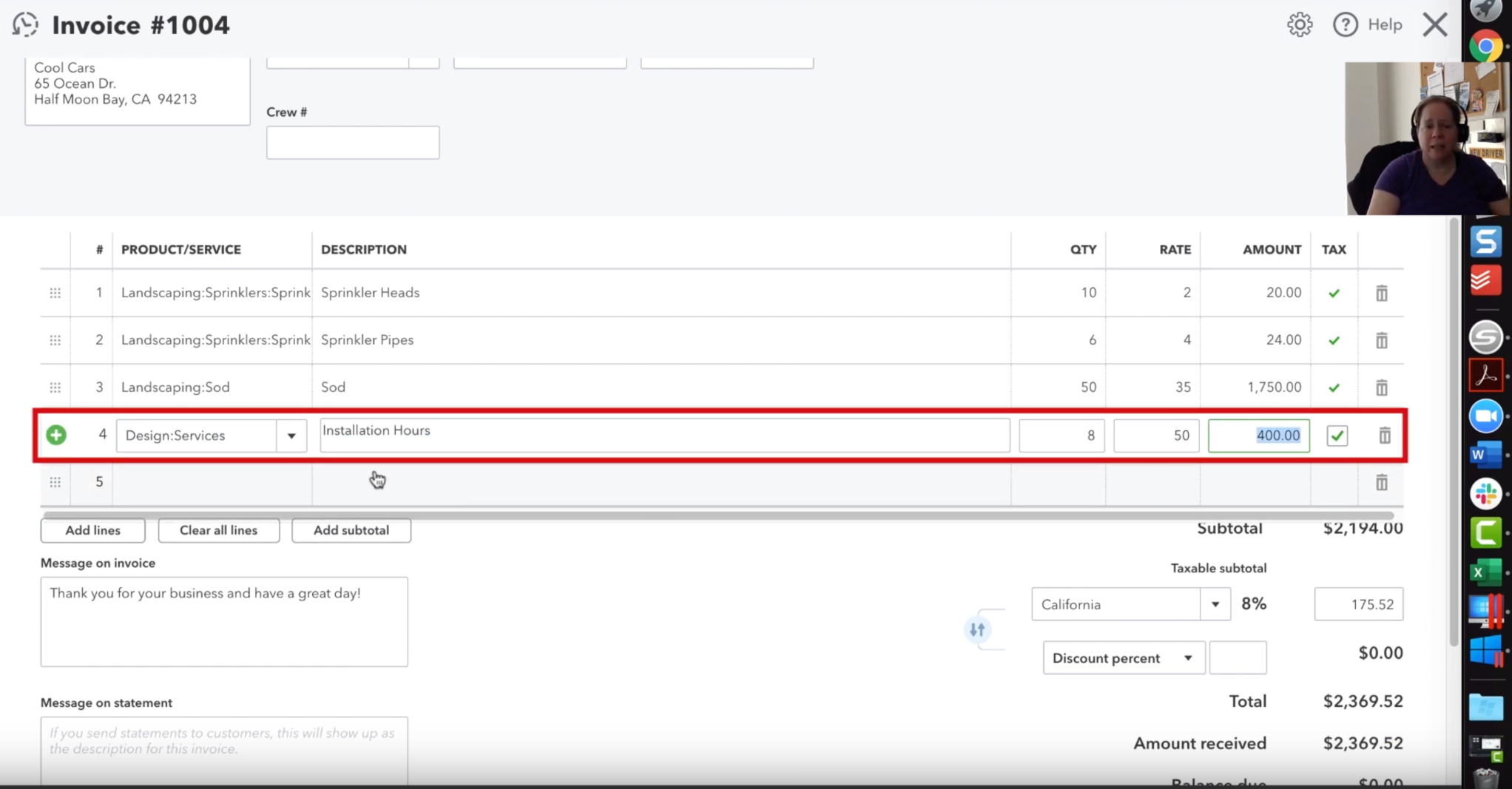Viewport: 1512px width, 789px height.
Task: Click the green add-line plus icon
Action: tap(56, 436)
